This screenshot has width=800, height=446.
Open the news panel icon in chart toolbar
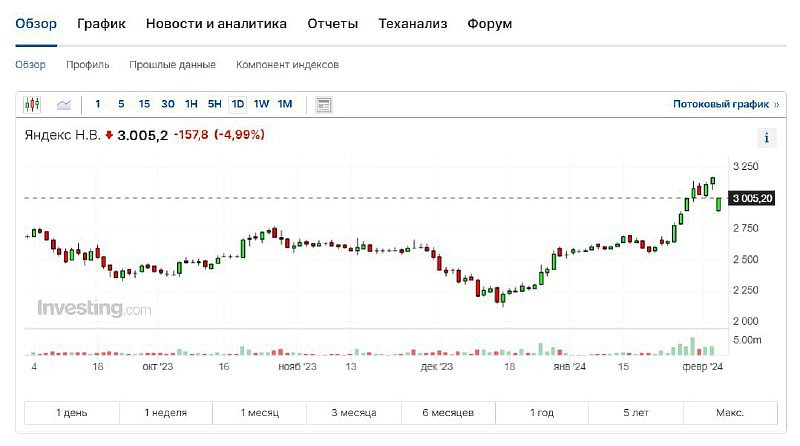323,104
